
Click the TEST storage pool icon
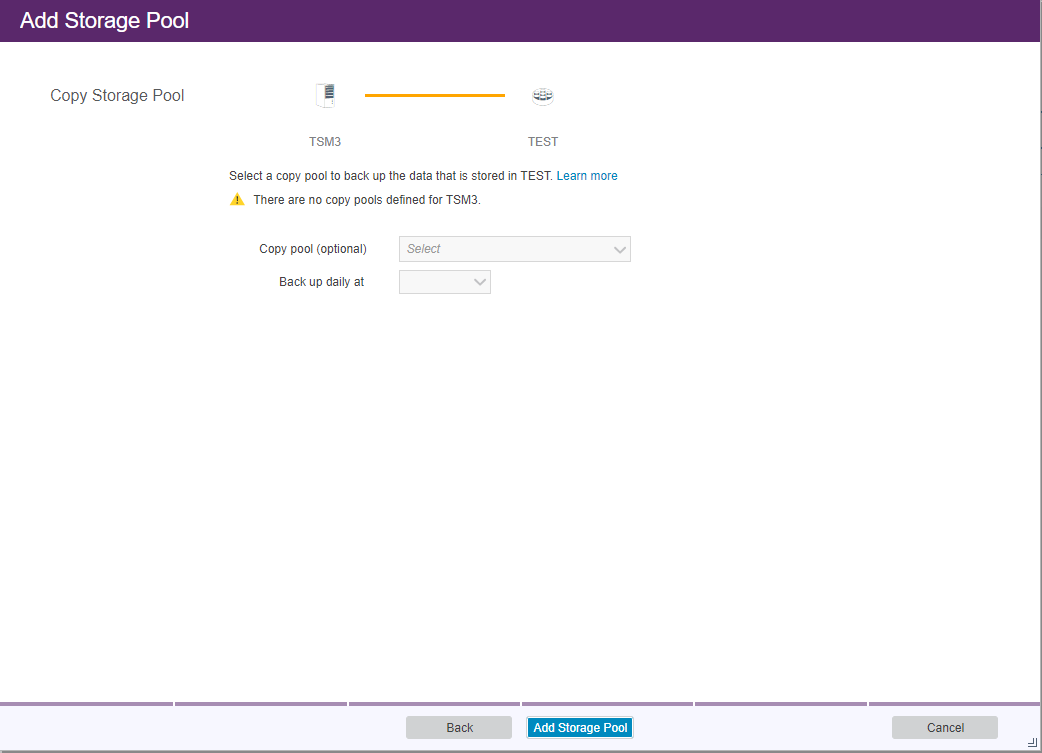pos(542,96)
